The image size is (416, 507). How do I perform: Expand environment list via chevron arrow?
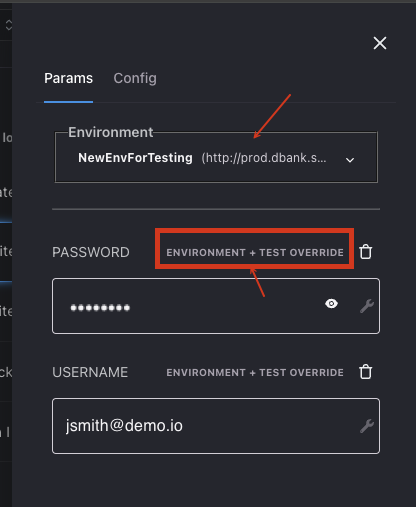350,160
